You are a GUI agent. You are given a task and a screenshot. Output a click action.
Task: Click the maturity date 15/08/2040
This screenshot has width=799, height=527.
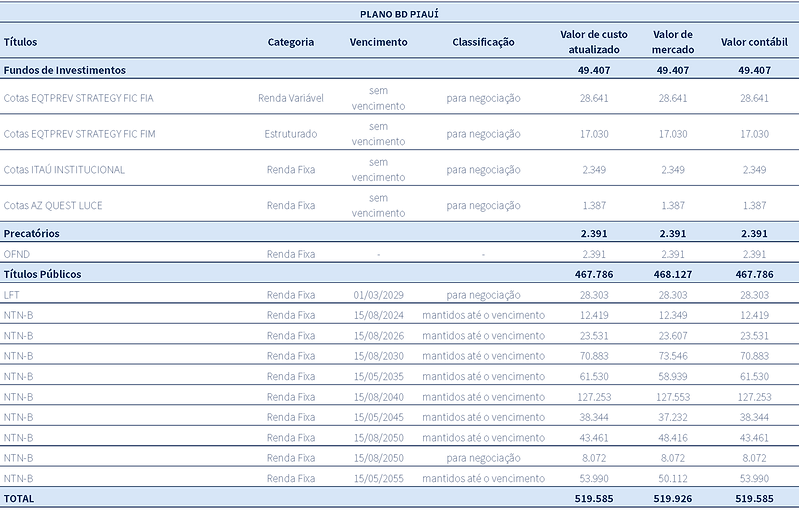click(x=378, y=397)
